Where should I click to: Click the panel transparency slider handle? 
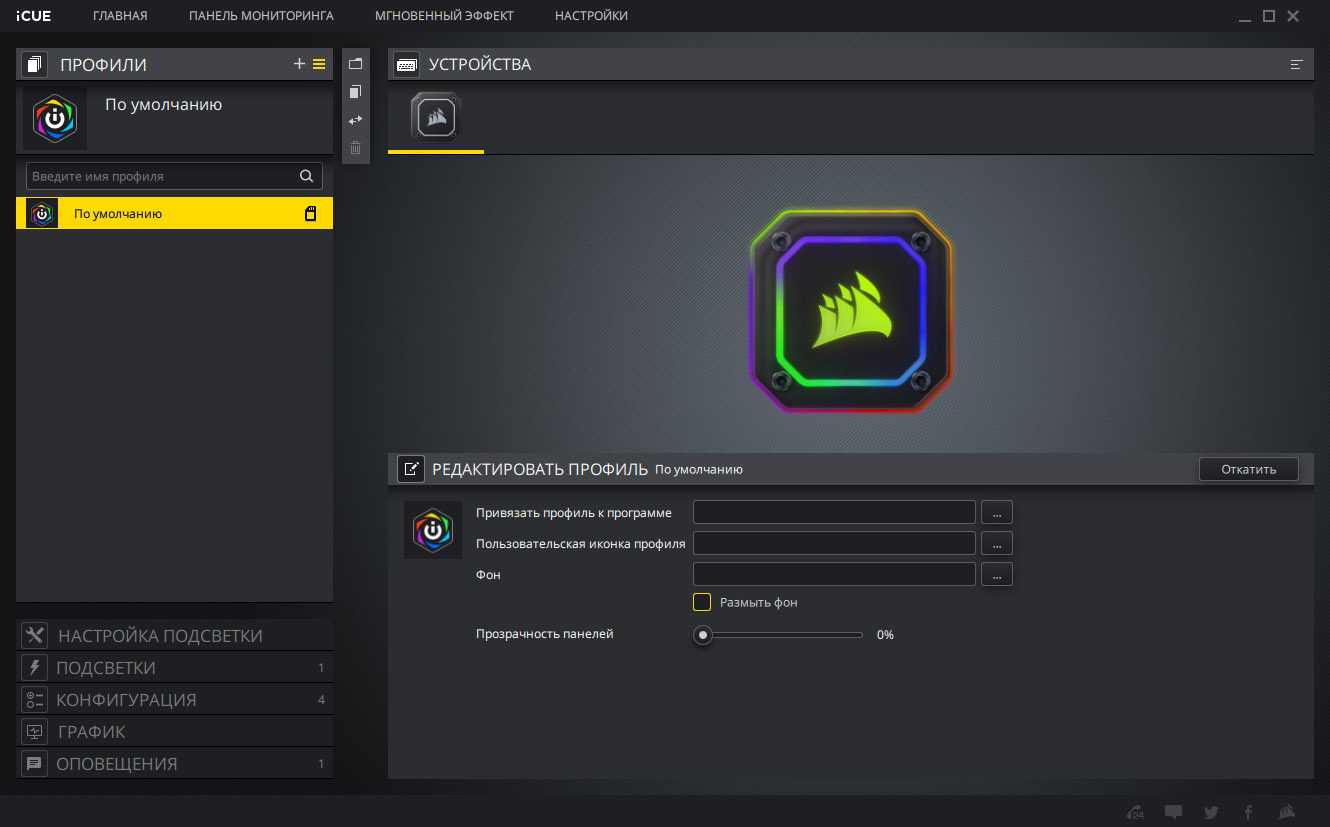(704, 635)
